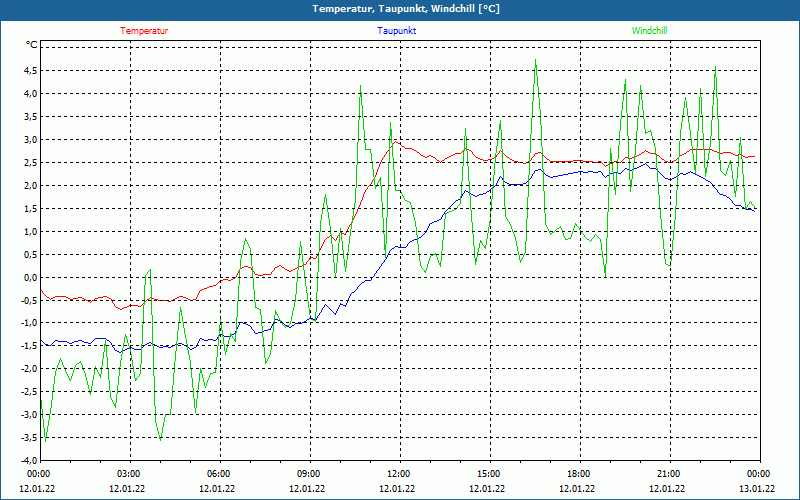
Task: Click the 2,0 y-axis value
Action: pyautogui.click(x=31, y=186)
